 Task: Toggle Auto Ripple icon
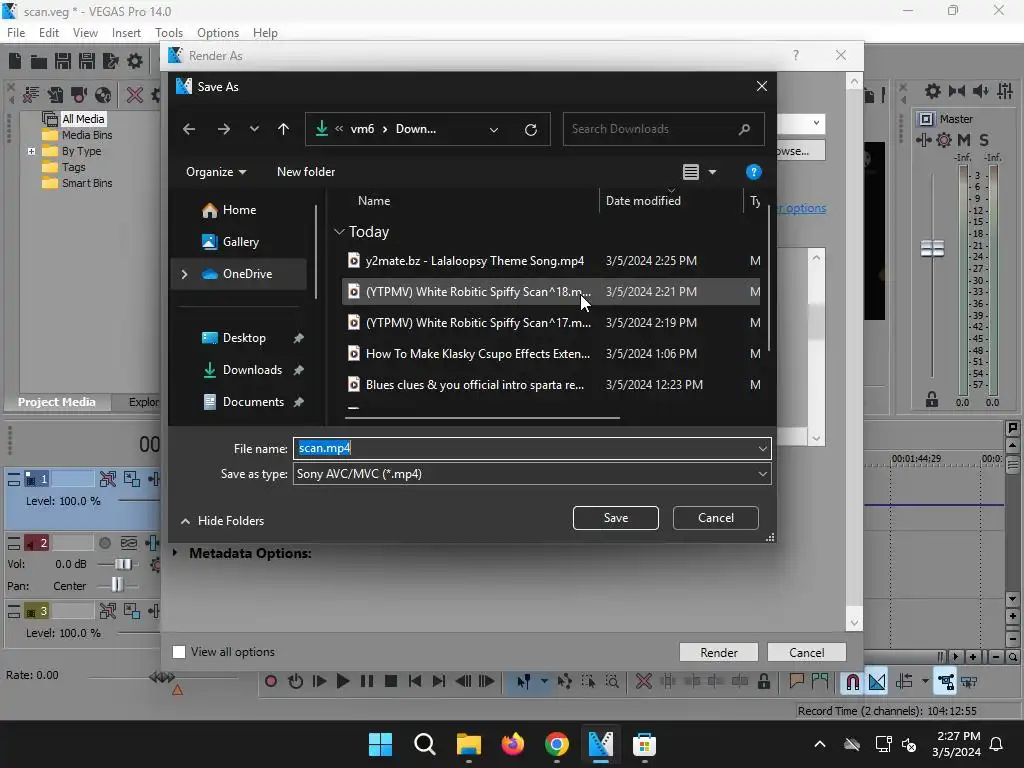pos(904,682)
